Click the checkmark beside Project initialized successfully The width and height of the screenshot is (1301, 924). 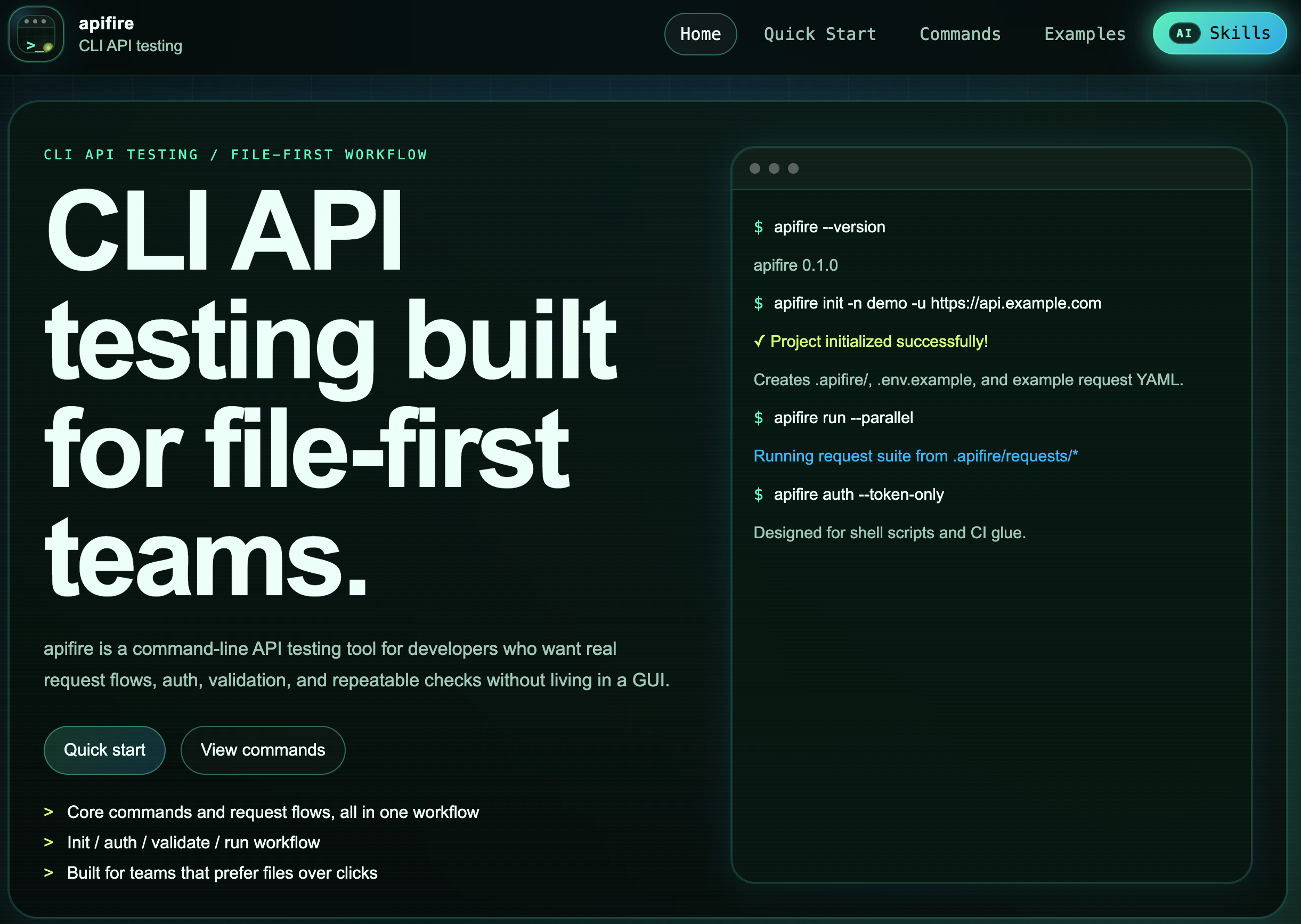759,342
